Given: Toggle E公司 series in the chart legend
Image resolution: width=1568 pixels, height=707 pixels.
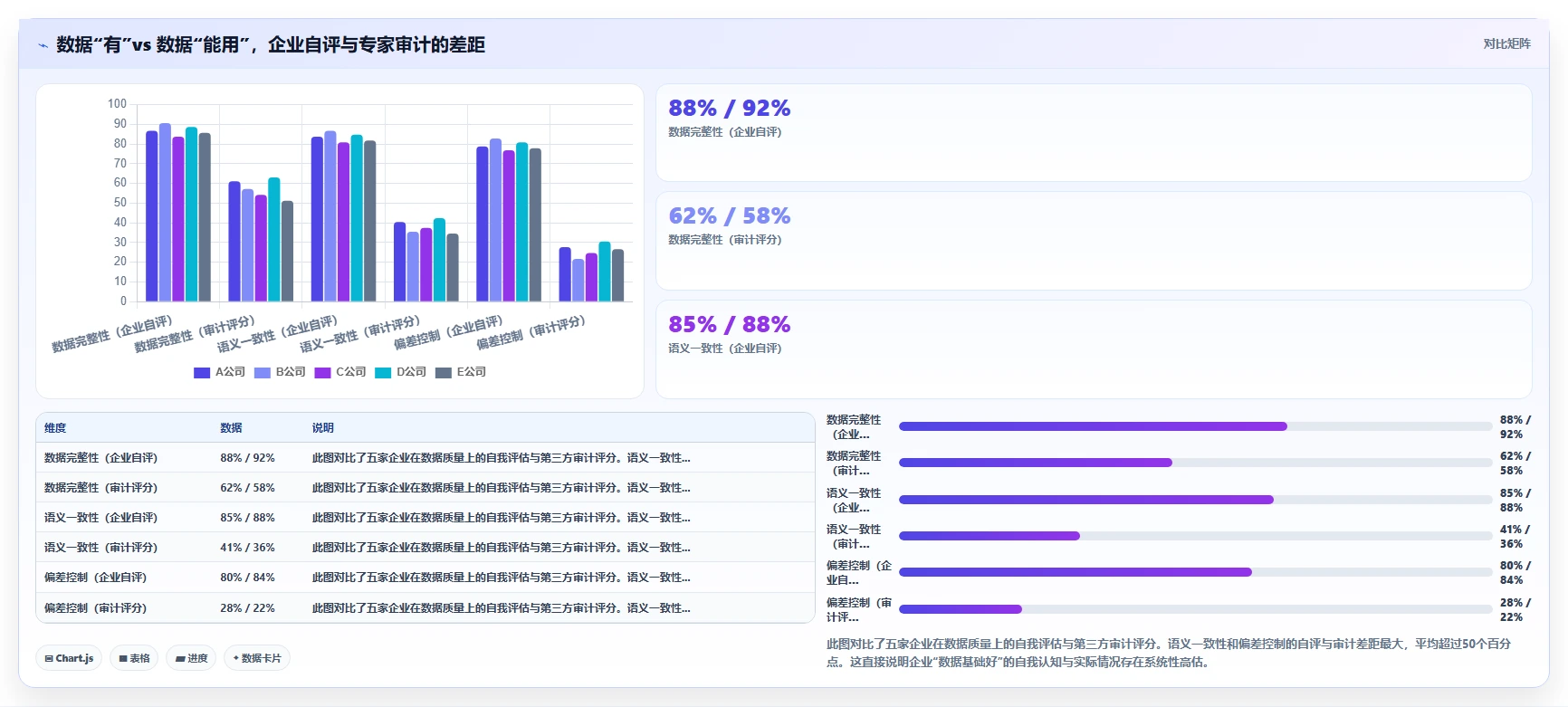Looking at the screenshot, I should (x=462, y=372).
